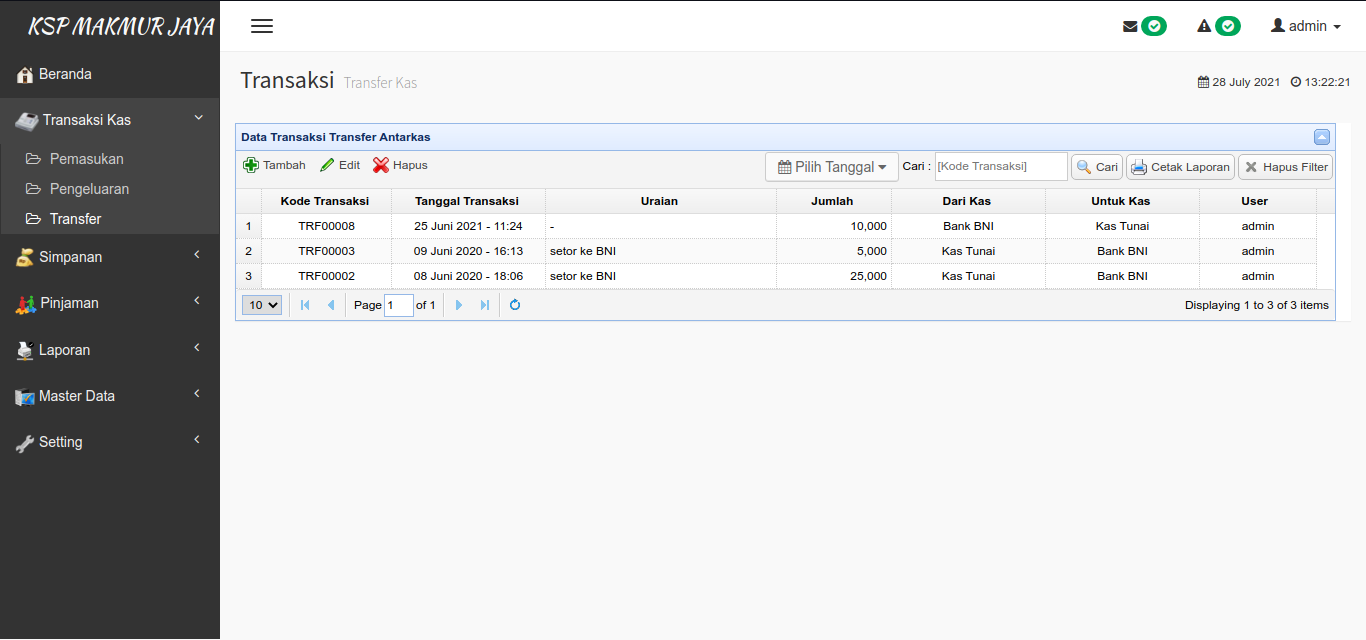Collapse the Transaksi Kas menu

pos(110,120)
